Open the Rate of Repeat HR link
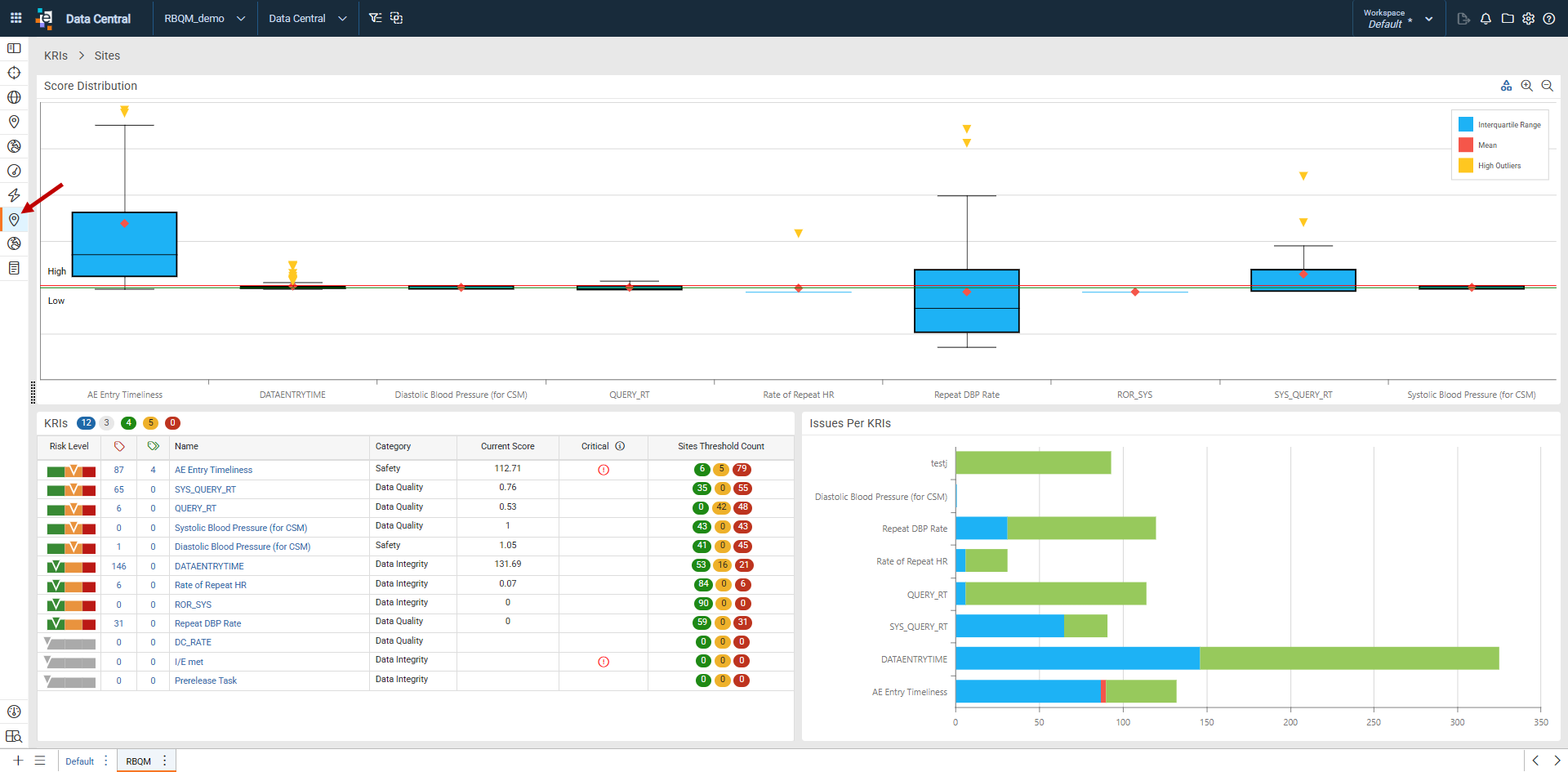The image size is (1568, 772). point(211,585)
